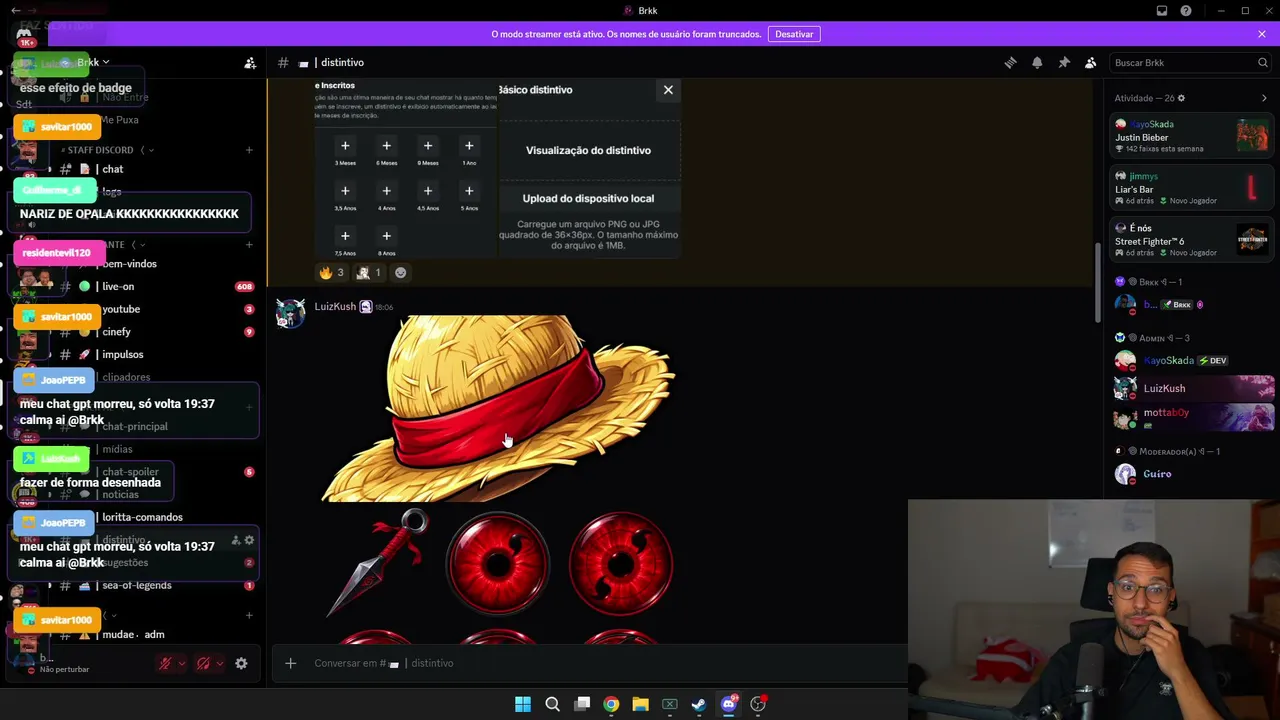Open server invite people icon beside Brkk
This screenshot has height=720, width=1280.
tap(250, 63)
